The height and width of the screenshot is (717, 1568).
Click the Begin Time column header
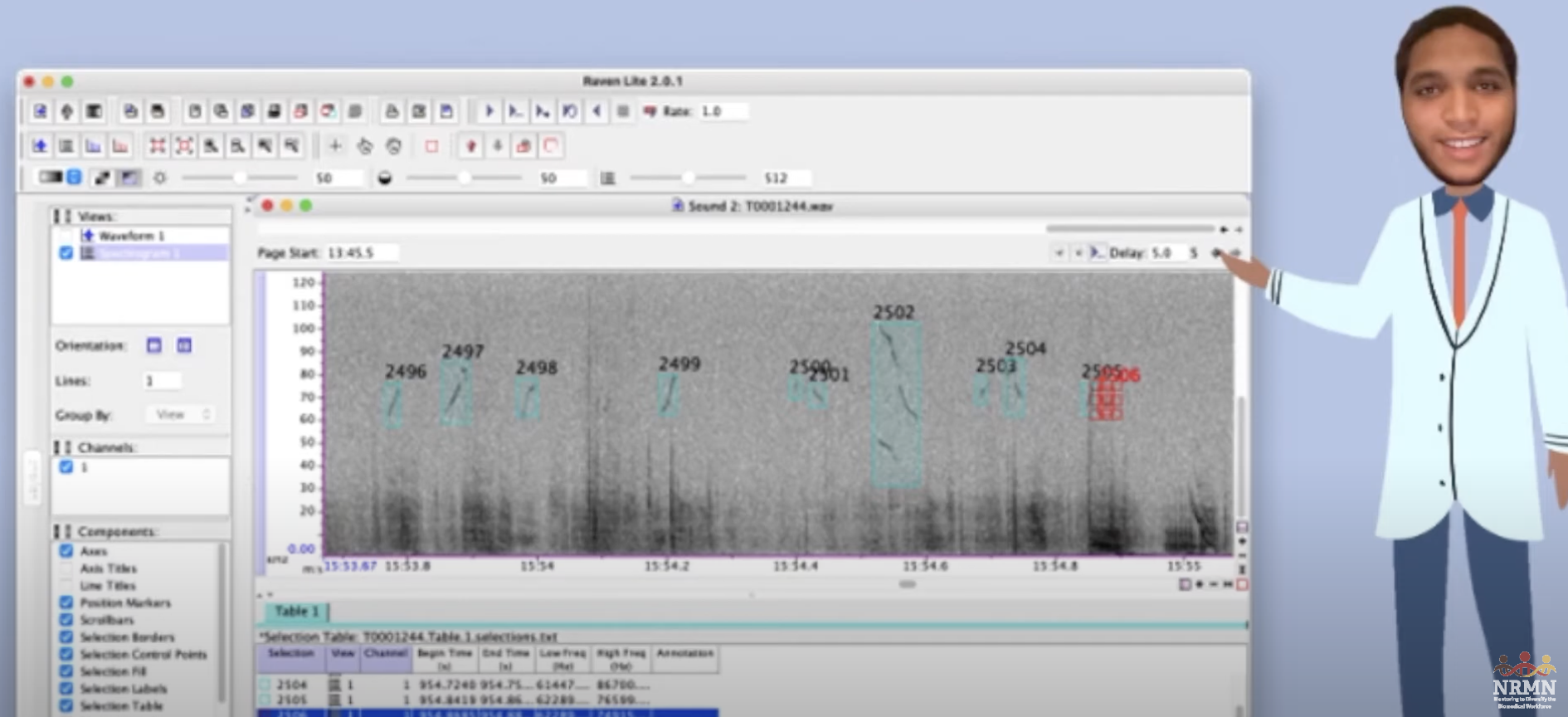pyautogui.click(x=445, y=659)
